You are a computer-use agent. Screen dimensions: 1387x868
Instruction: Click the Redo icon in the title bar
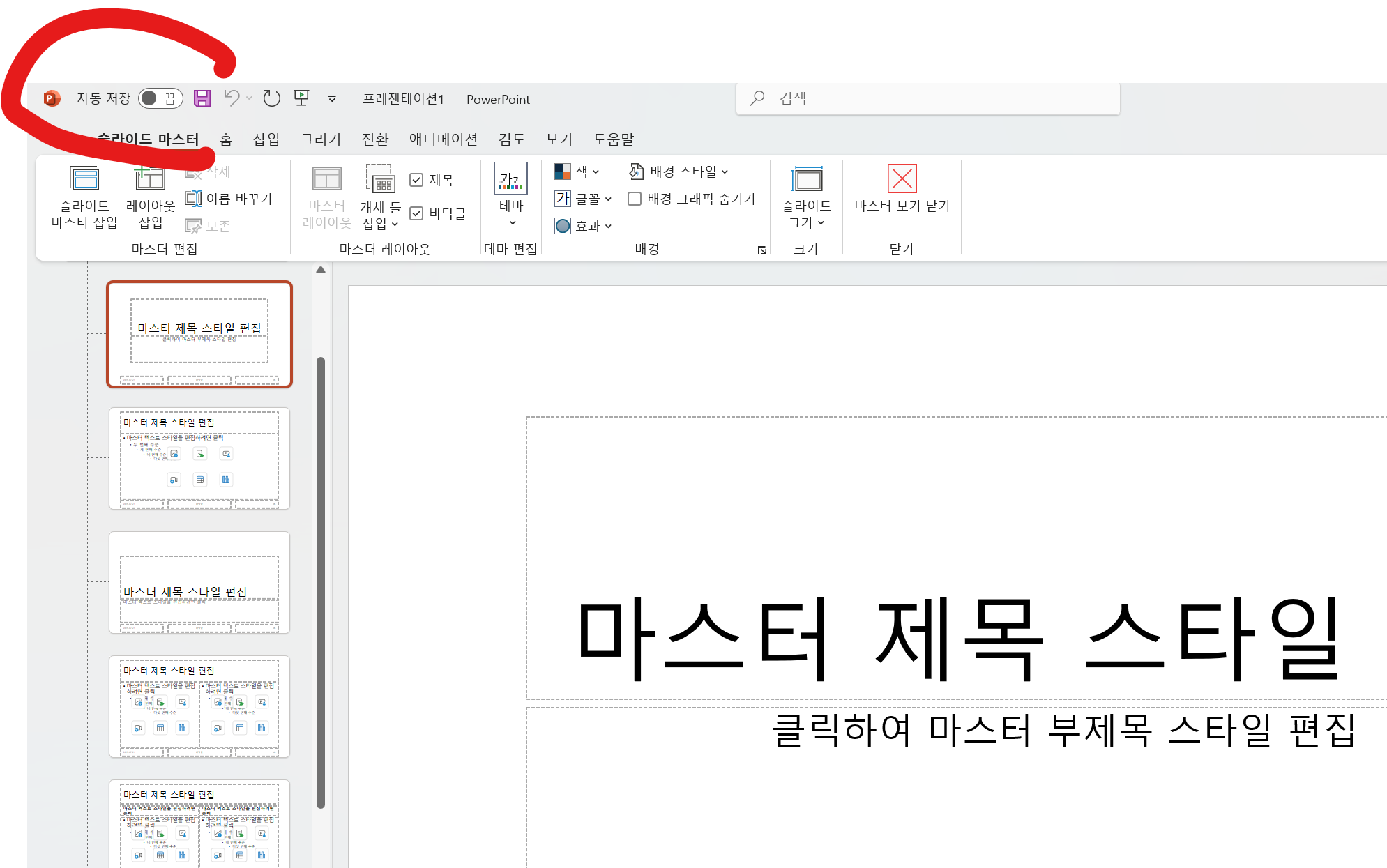pyautogui.click(x=271, y=98)
